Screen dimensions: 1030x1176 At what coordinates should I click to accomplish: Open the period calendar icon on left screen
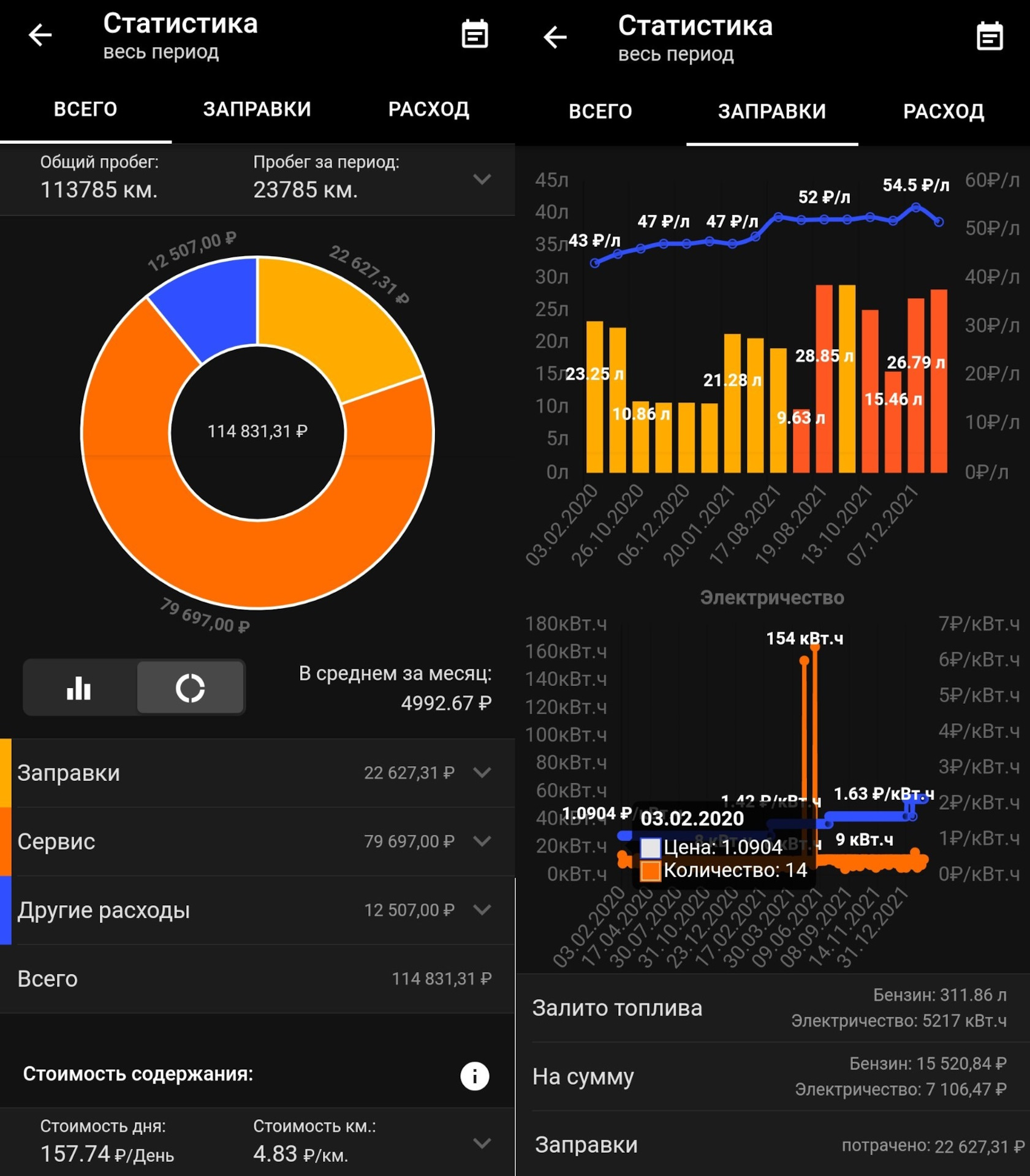(x=474, y=34)
